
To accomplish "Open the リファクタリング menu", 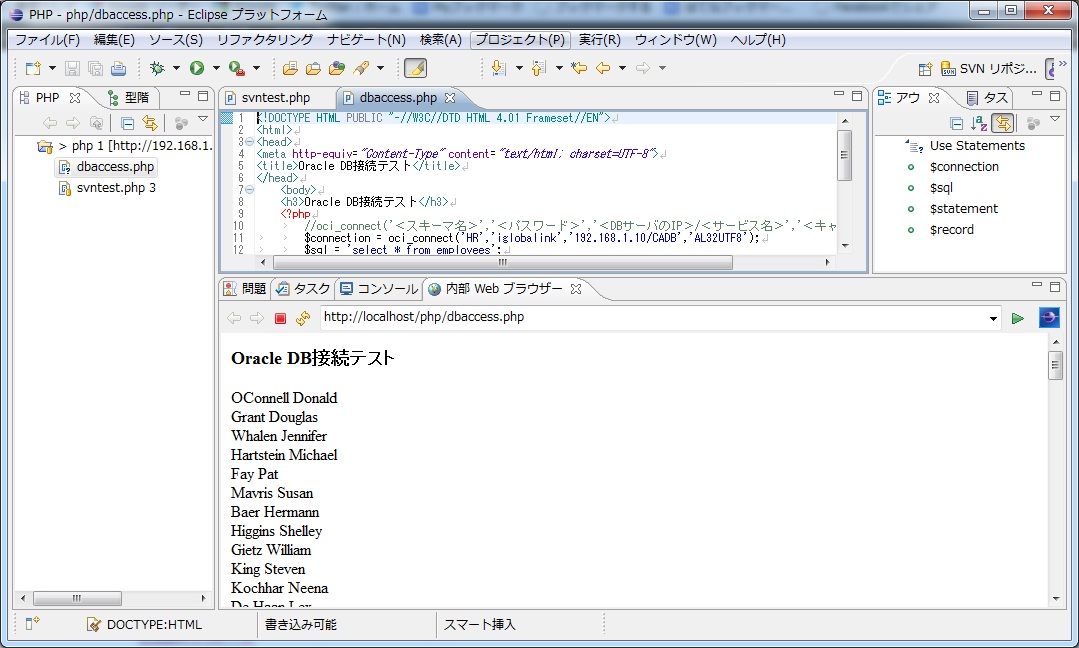I will click(x=265, y=40).
